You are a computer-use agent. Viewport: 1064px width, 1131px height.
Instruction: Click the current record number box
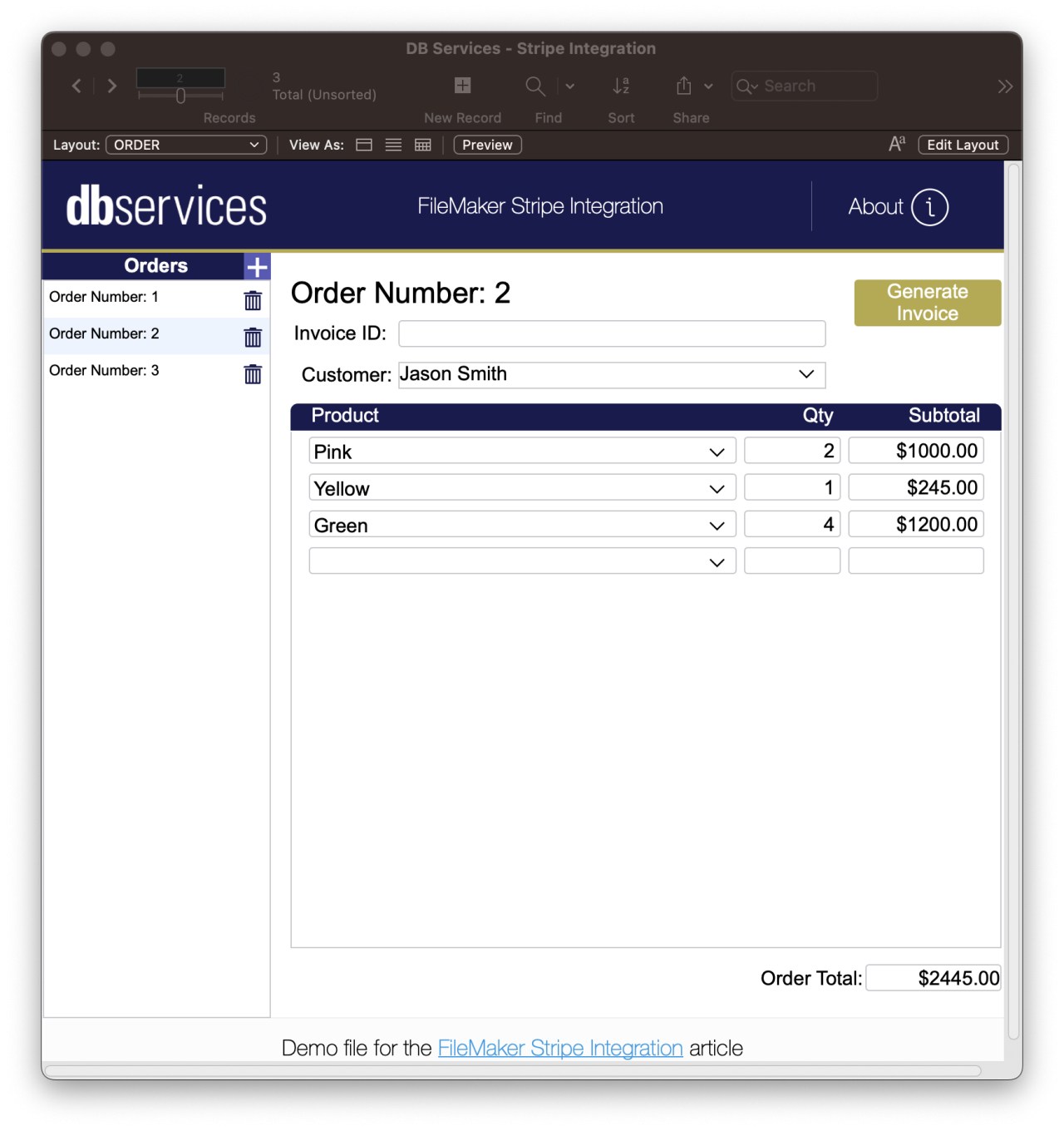click(180, 77)
